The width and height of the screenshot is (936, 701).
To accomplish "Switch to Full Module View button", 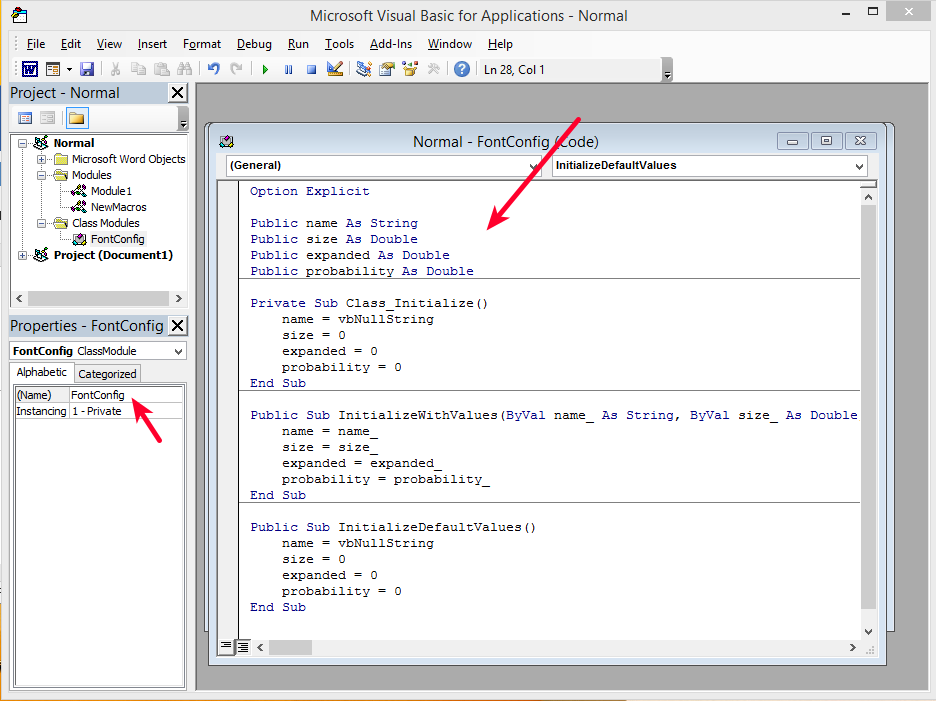I will coord(243,647).
